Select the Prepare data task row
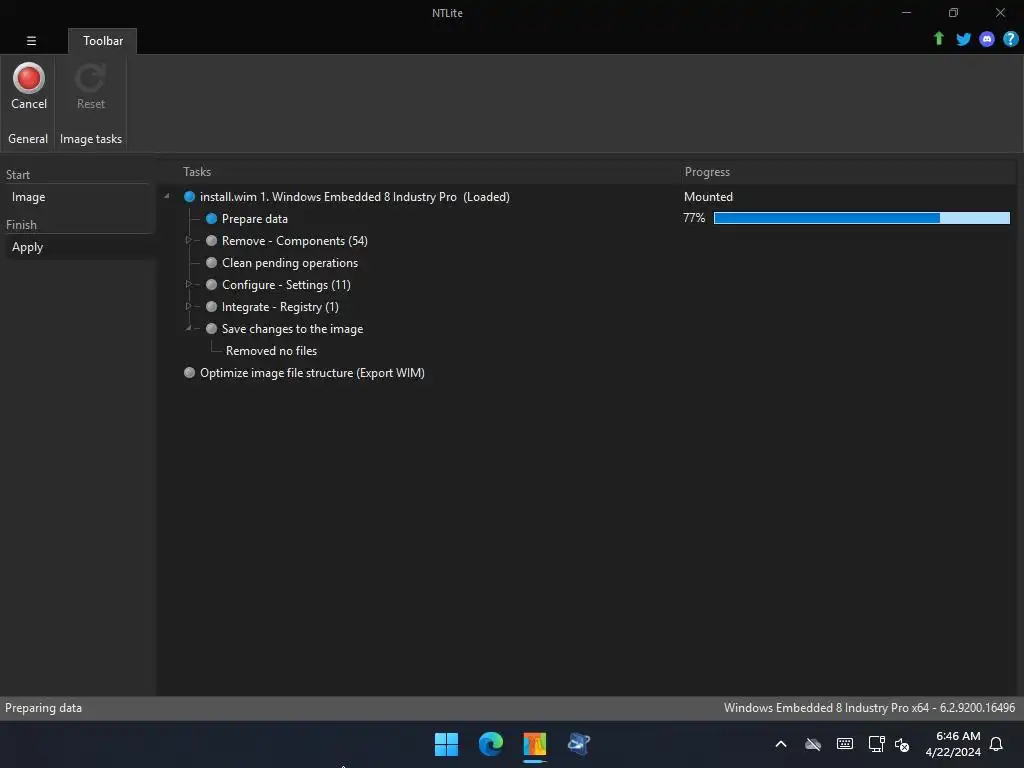 tap(255, 219)
